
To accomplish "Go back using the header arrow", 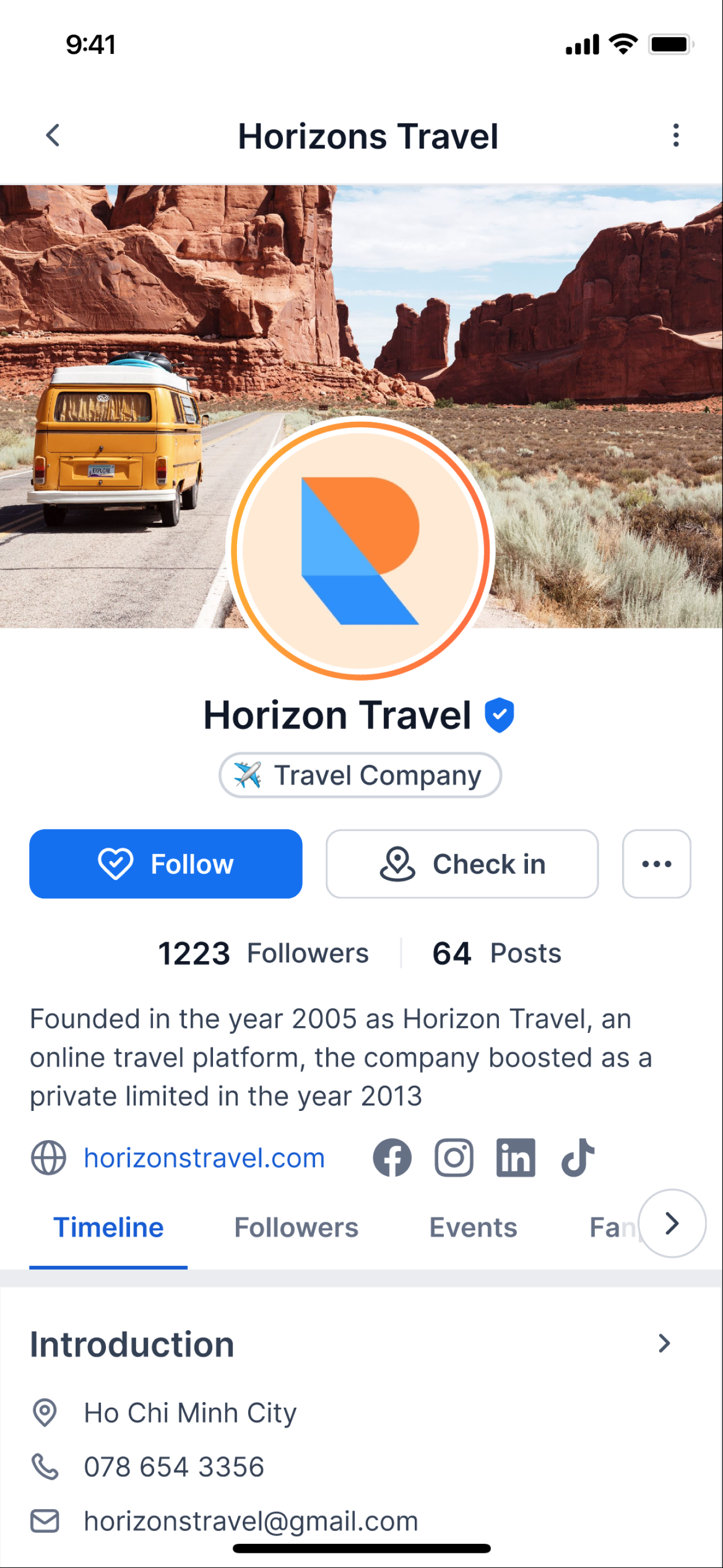I will [x=54, y=135].
